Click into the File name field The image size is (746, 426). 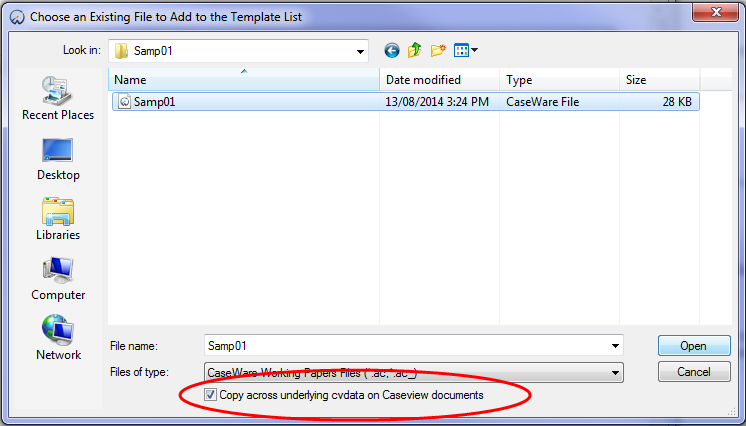(406, 346)
